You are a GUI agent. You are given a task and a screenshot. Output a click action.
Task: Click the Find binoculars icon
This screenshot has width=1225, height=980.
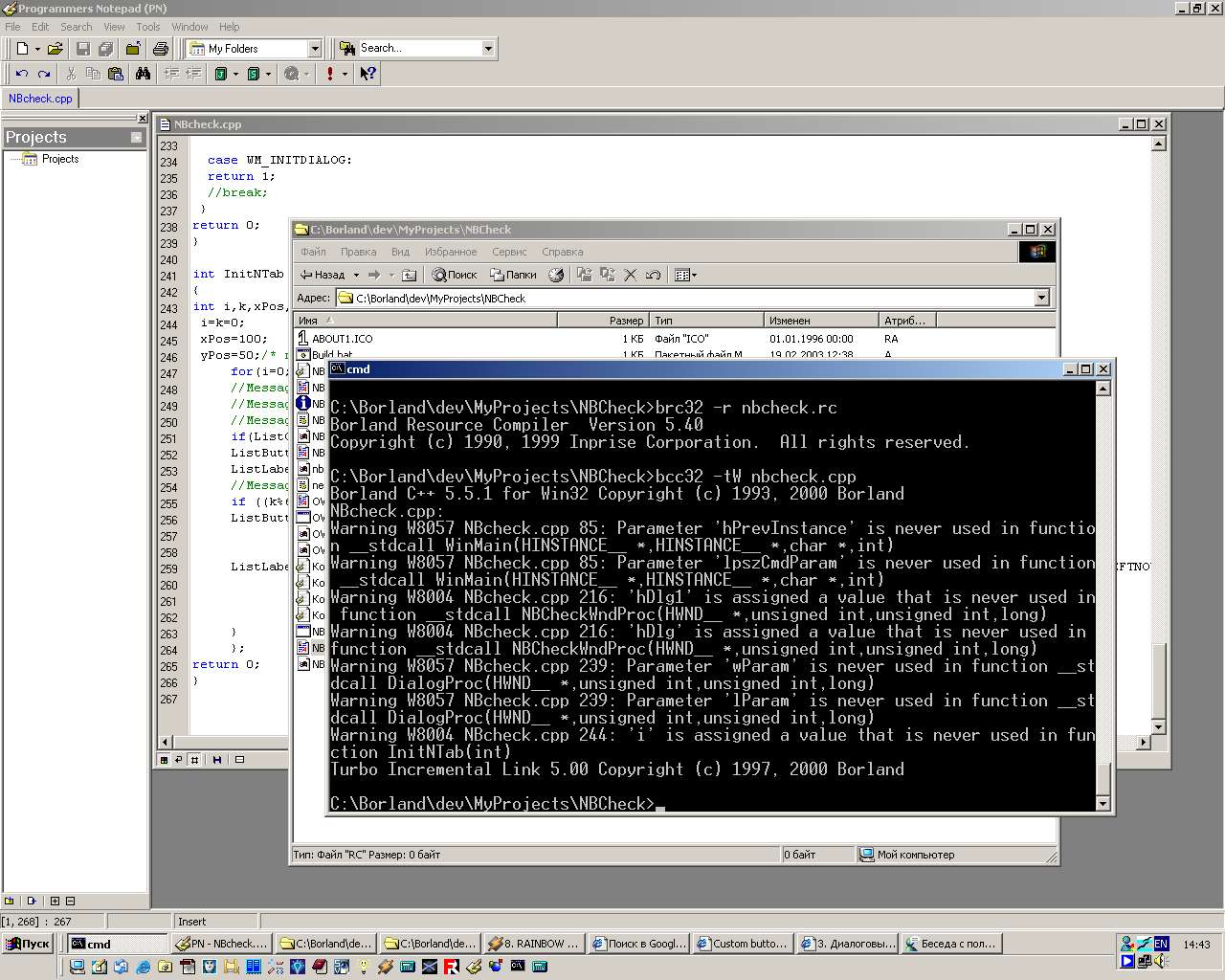tap(143, 74)
